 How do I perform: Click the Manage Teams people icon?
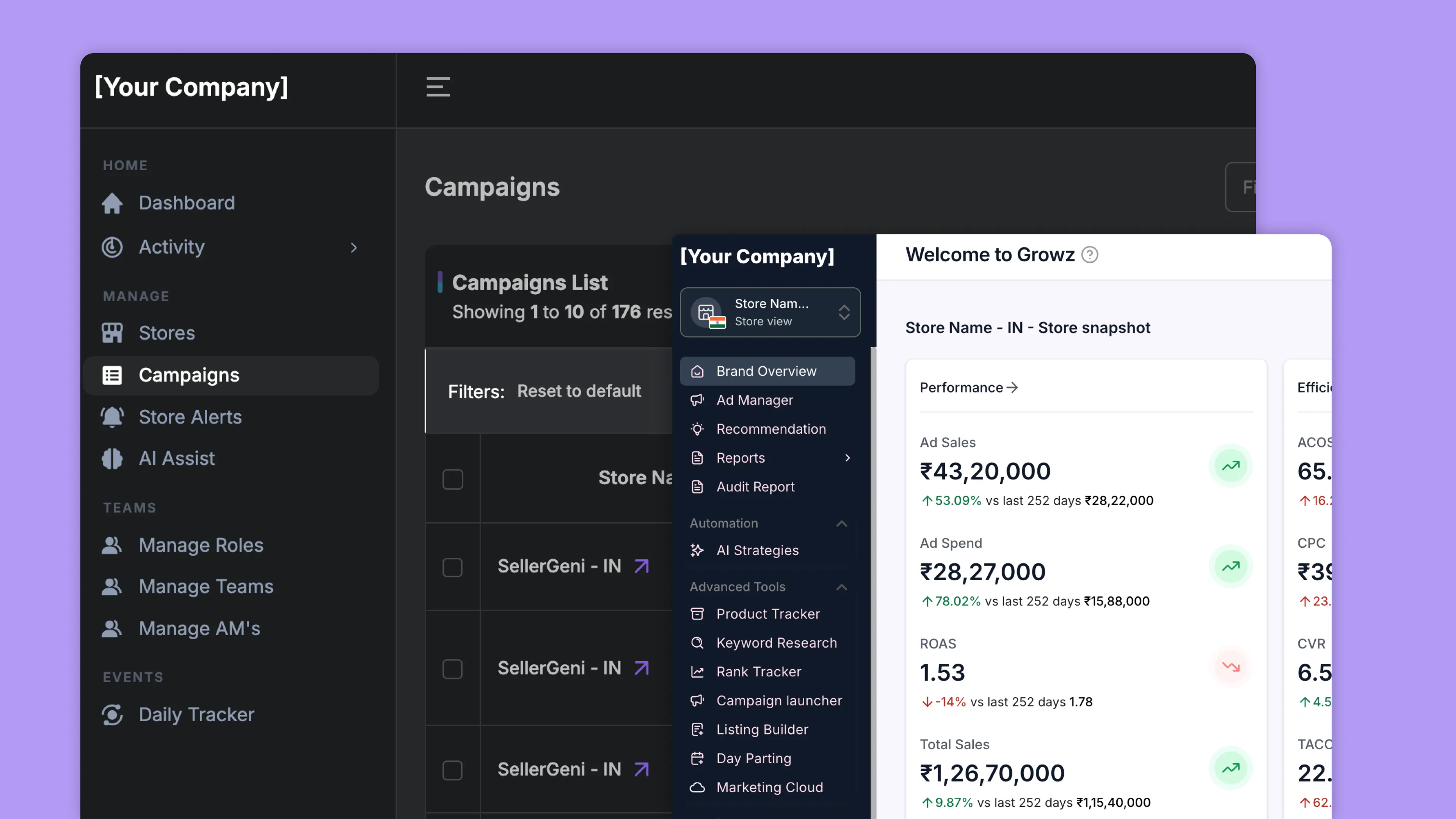[112, 587]
